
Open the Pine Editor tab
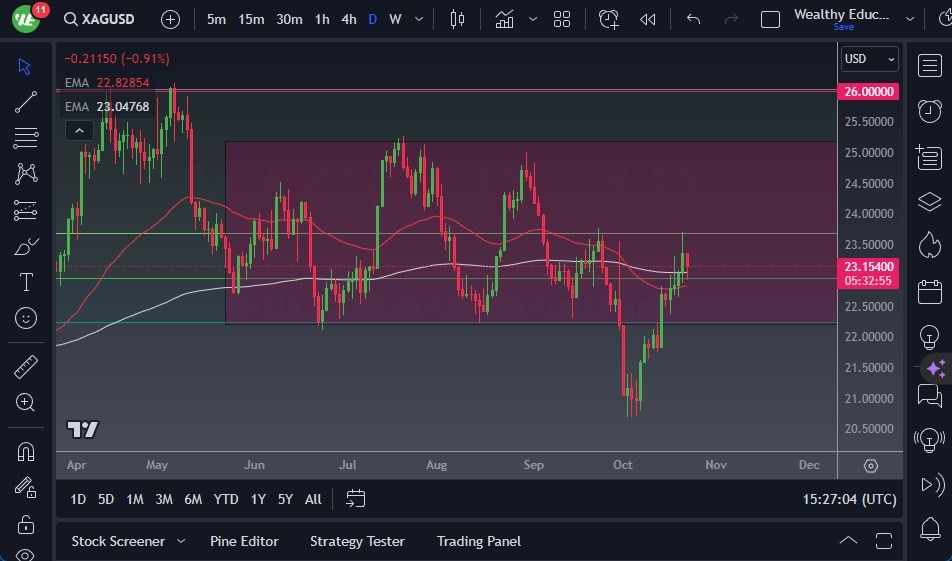pyautogui.click(x=244, y=541)
